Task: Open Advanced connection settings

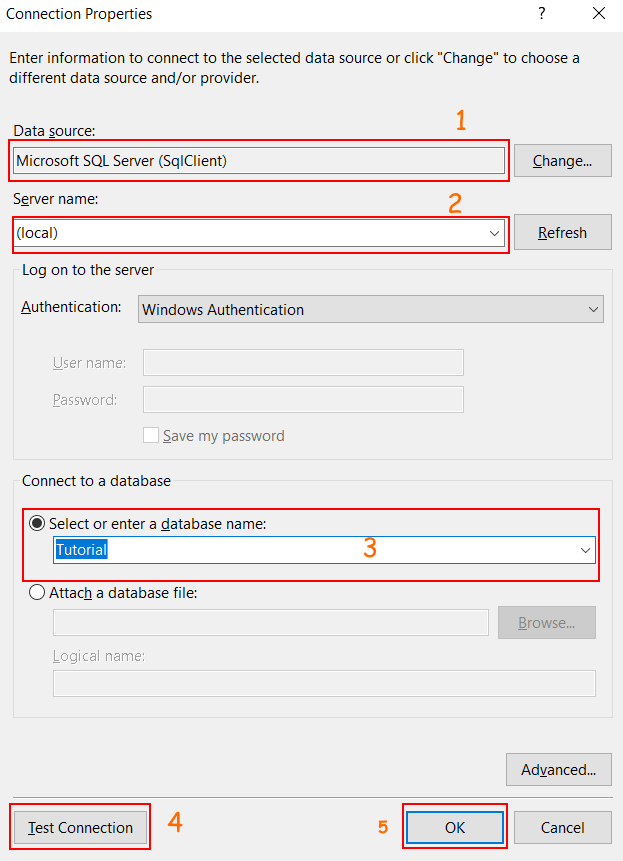Action: pos(558,769)
